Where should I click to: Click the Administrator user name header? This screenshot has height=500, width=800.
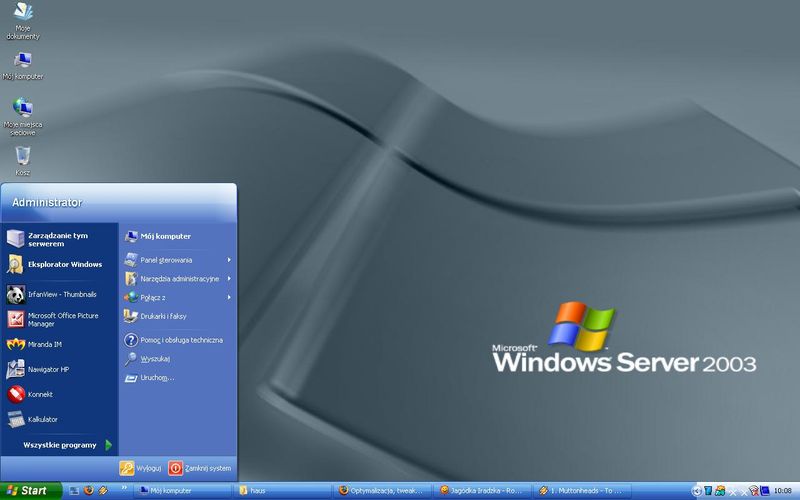(47, 203)
